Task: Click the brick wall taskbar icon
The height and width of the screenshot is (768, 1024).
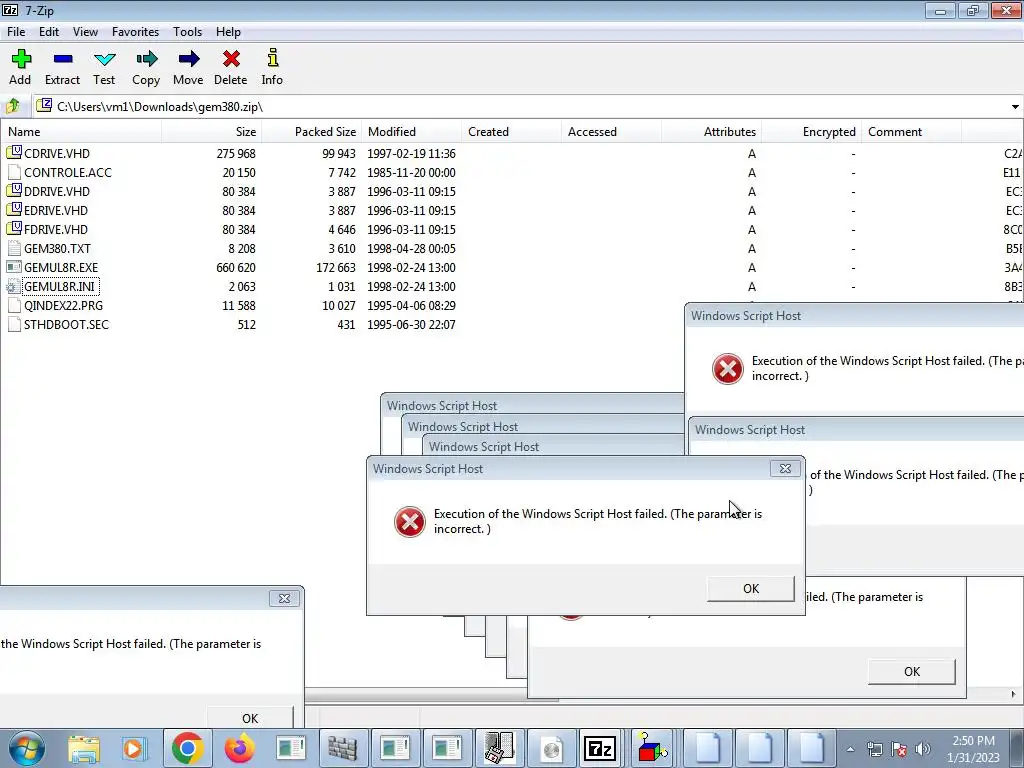Action: pyautogui.click(x=343, y=748)
